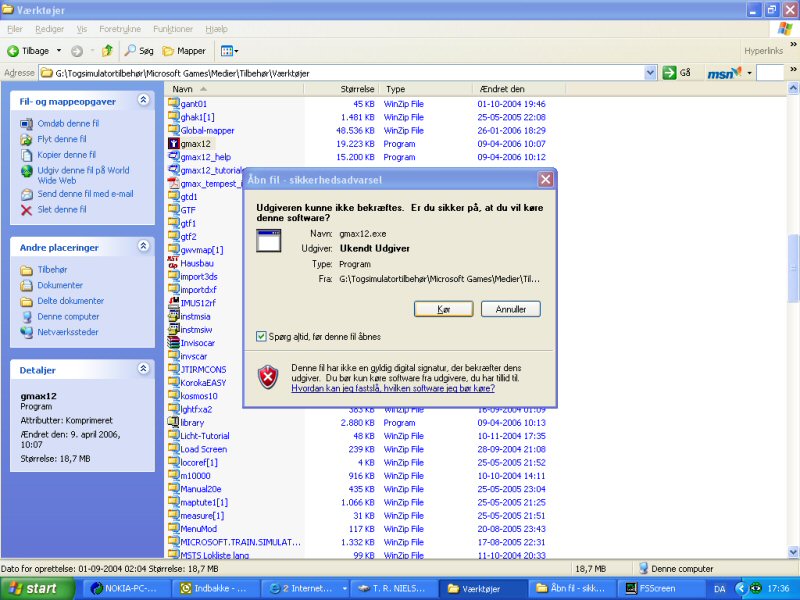Image resolution: width=800 pixels, height=600 pixels.
Task: Select the gmax12 program file icon
Action: (x=173, y=144)
